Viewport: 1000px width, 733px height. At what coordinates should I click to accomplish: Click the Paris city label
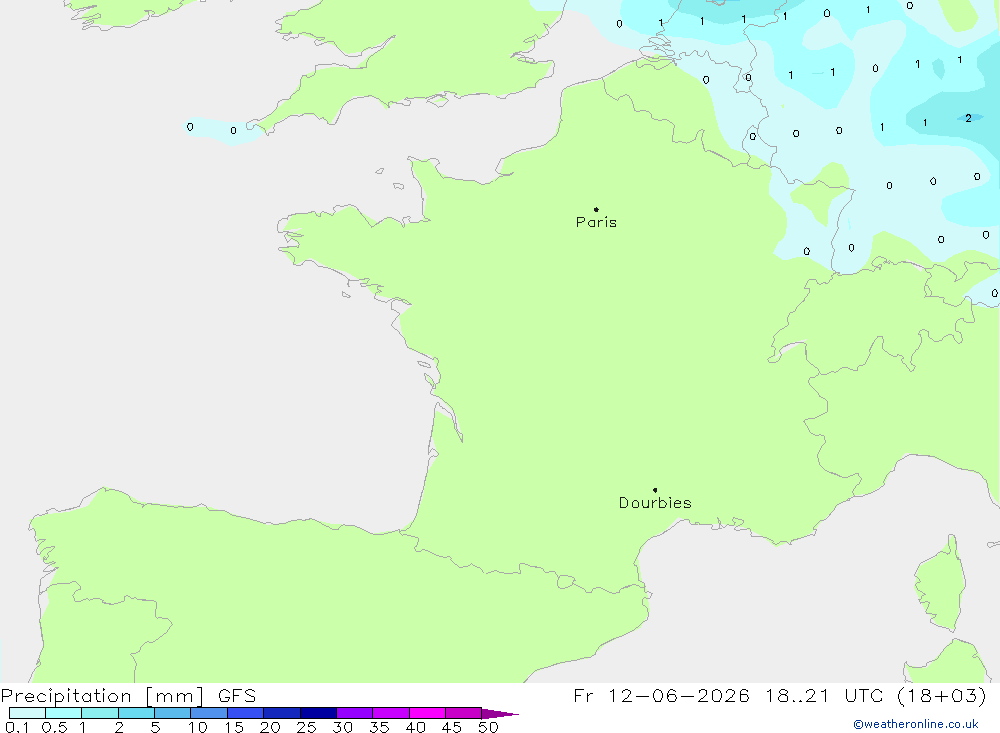(596, 222)
